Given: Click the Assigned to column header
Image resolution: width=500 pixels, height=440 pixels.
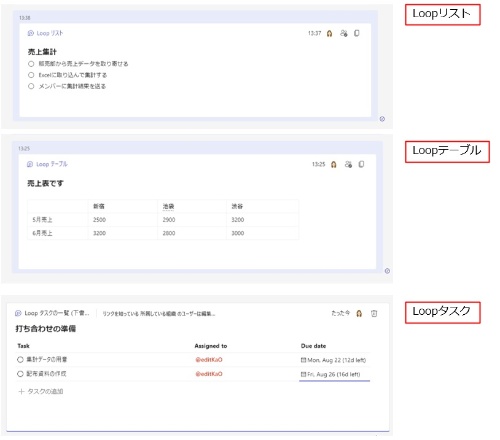Looking at the screenshot, I should 211,346.
